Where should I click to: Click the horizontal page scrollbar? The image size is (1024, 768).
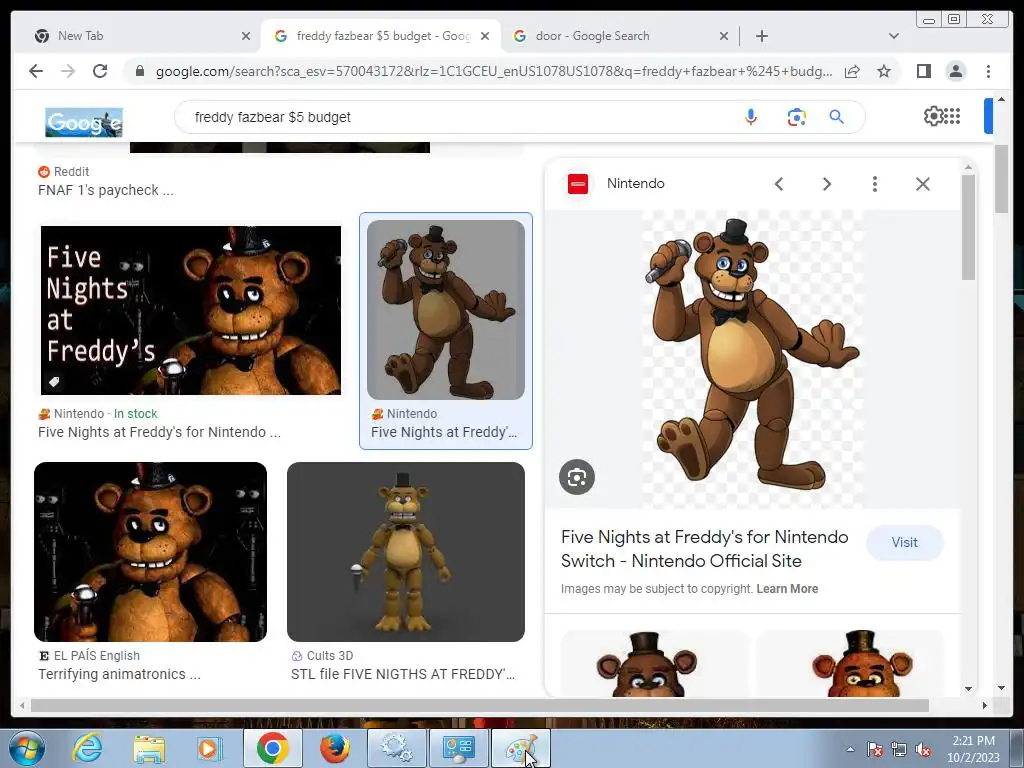pos(479,705)
